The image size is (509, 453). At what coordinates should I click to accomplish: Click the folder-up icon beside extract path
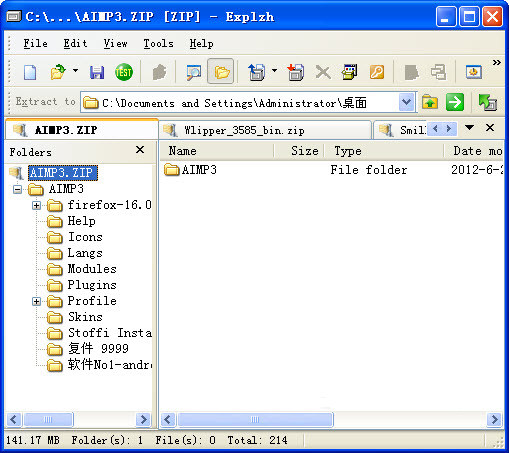click(430, 102)
